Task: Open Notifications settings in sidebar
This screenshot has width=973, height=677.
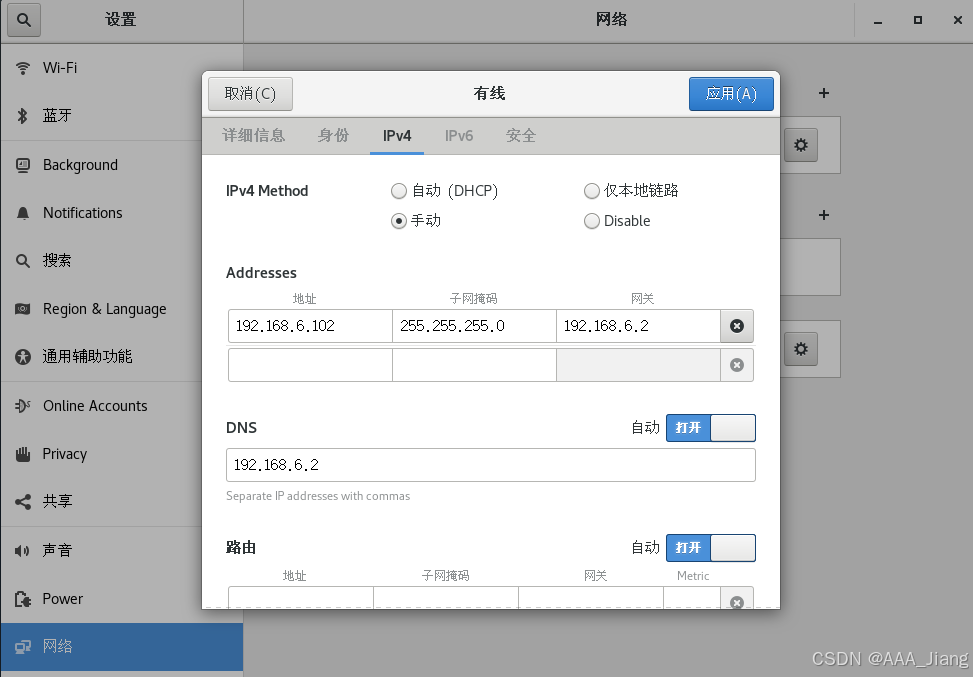Action: coord(122,213)
